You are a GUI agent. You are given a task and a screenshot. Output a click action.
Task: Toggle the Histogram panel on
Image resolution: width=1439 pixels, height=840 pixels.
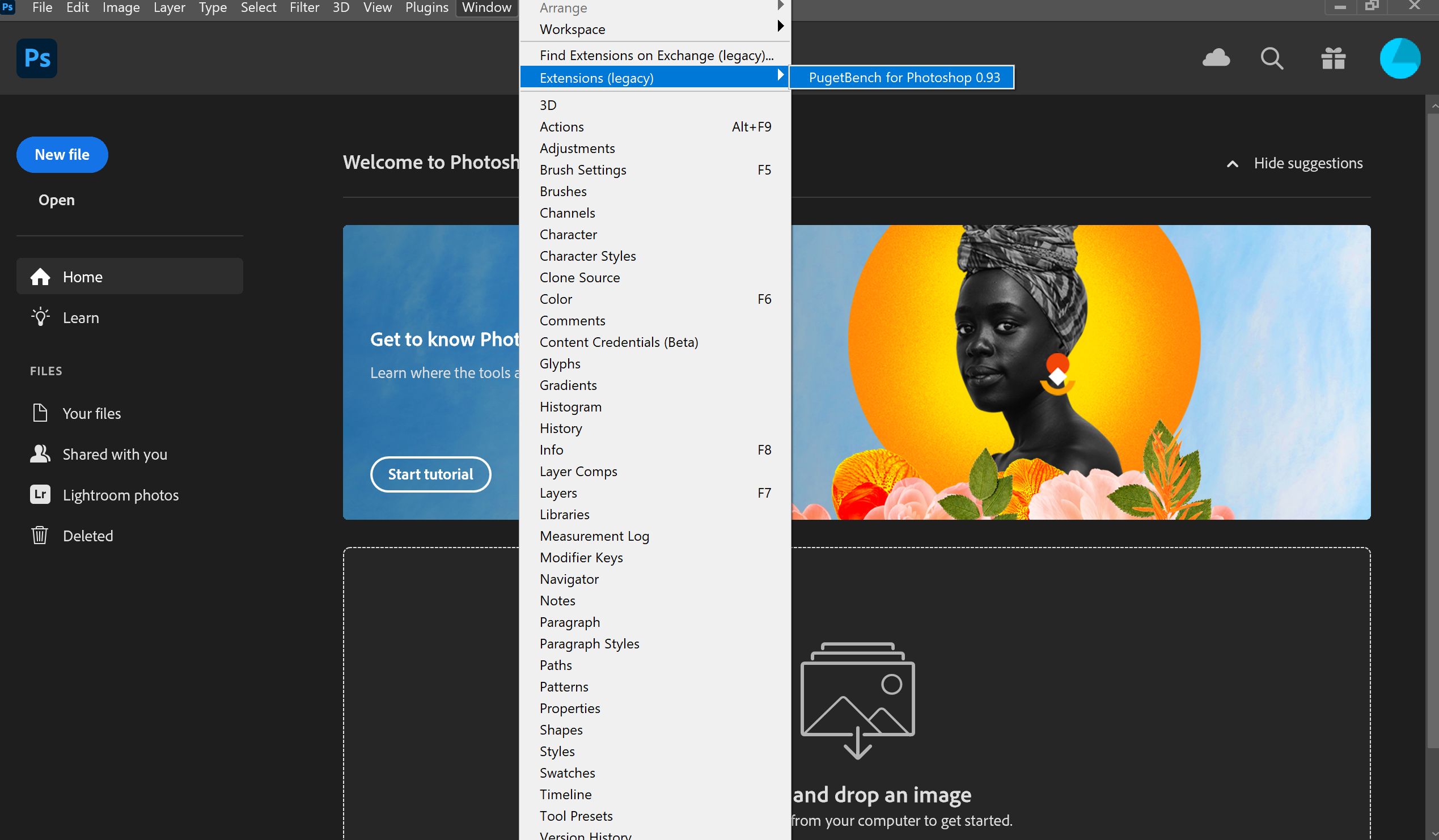coord(570,406)
